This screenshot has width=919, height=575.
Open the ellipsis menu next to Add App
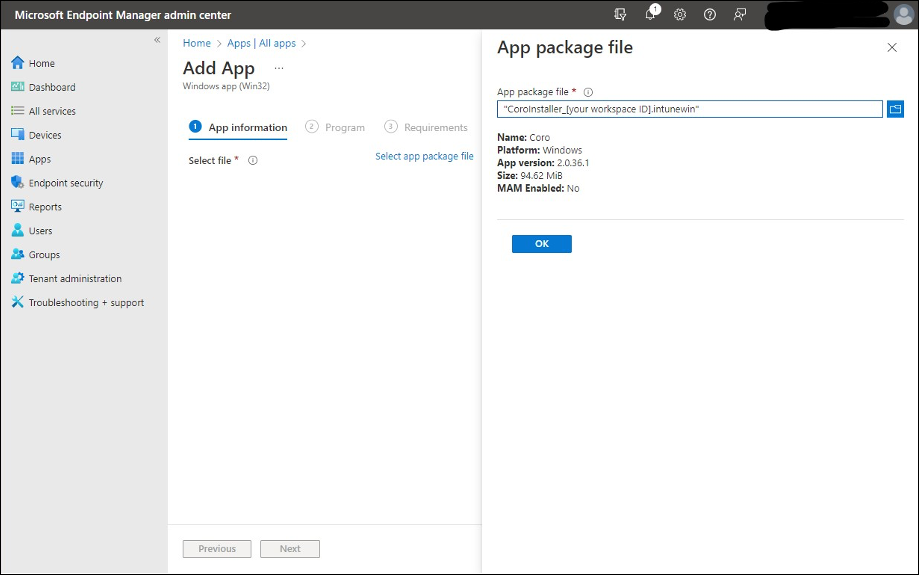pos(279,69)
